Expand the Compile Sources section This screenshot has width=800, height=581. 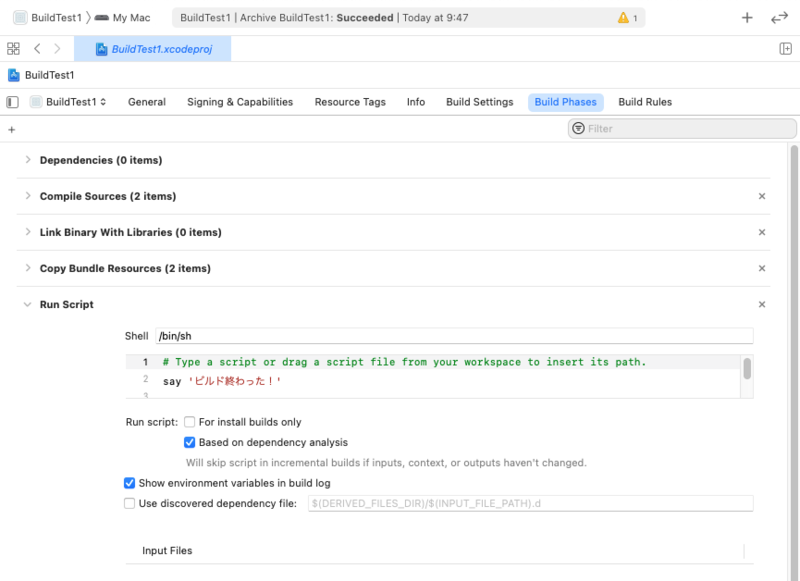pos(28,196)
